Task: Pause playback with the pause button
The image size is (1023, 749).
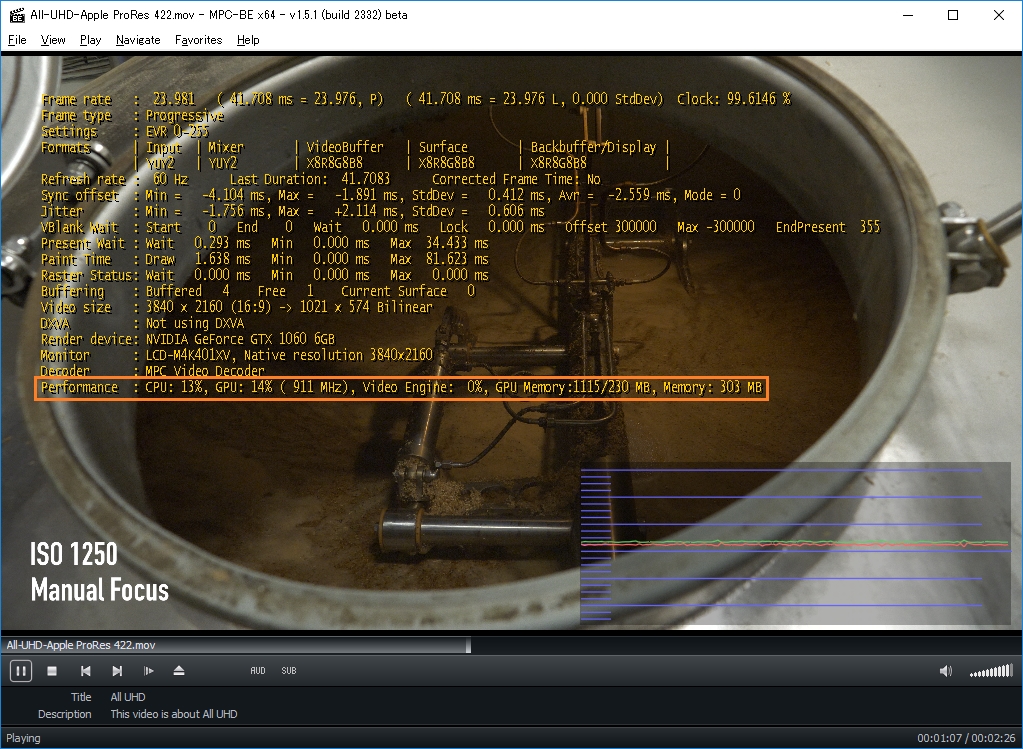Action: pos(20,671)
